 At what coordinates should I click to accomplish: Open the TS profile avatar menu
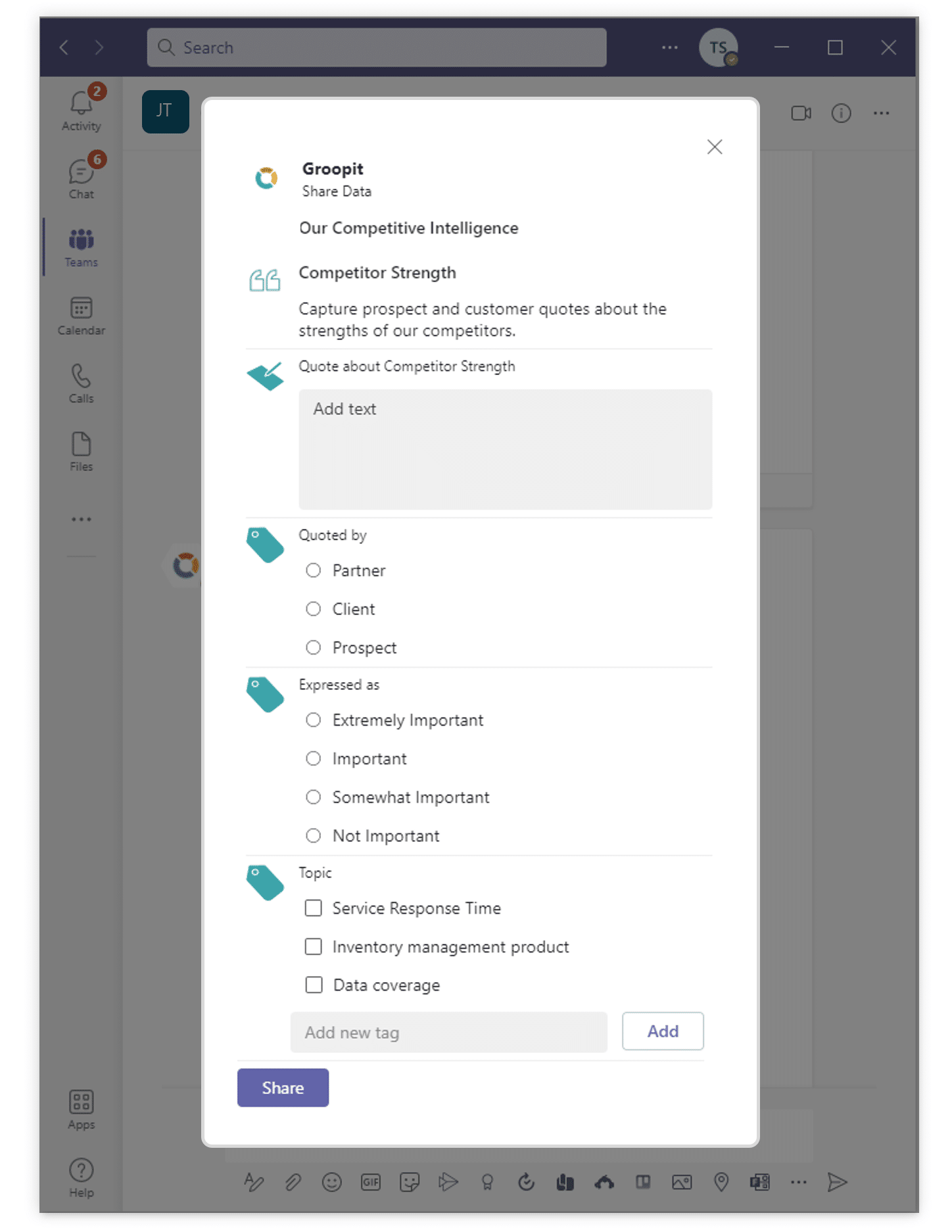coord(718,47)
